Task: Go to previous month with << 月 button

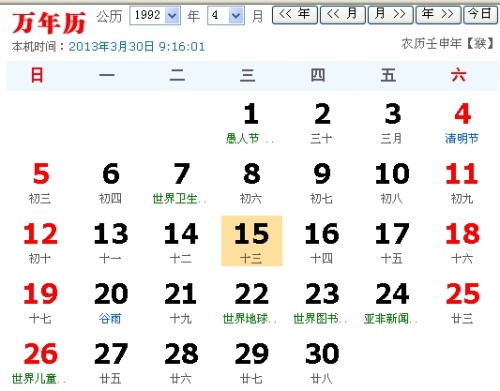Action: (x=343, y=15)
